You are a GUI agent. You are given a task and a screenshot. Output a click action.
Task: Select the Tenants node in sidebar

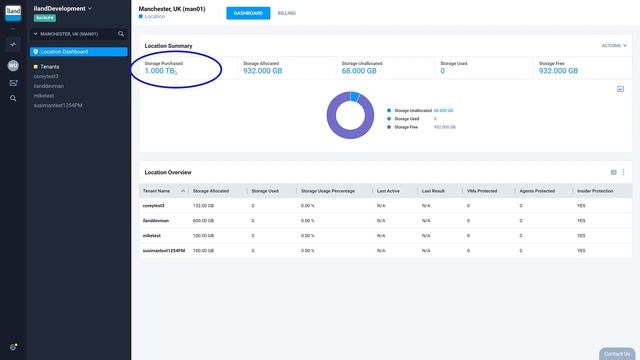(50, 67)
